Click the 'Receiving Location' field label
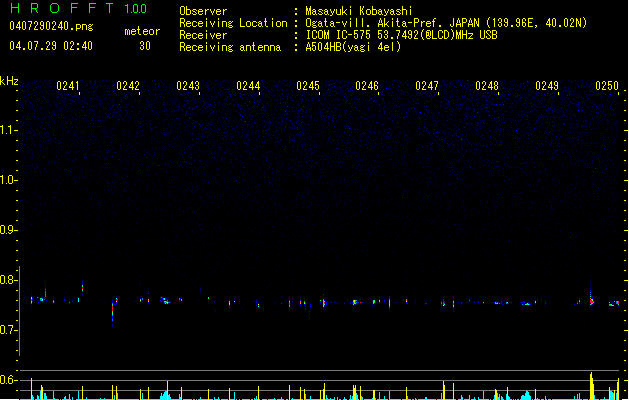The height and width of the screenshot is (400, 629). (233, 23)
